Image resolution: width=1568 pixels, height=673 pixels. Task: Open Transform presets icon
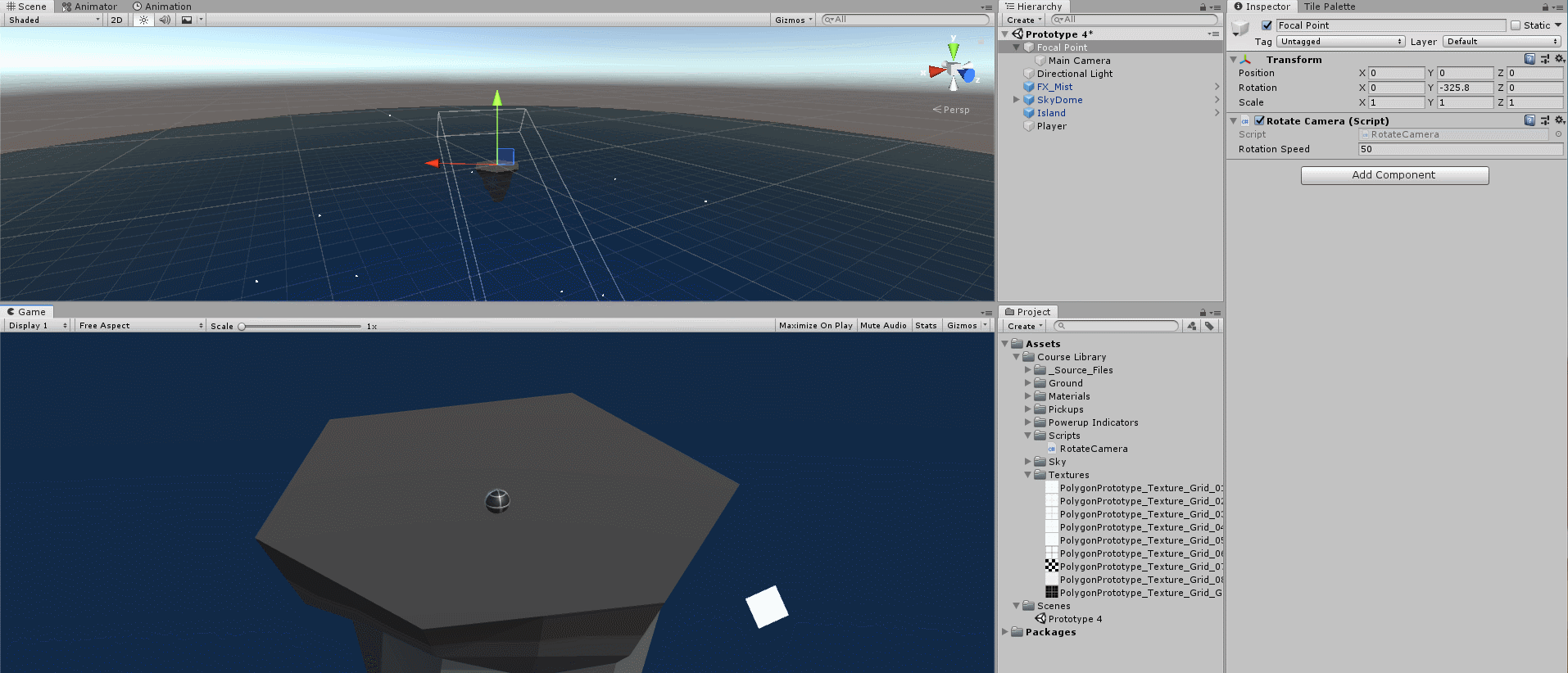1544,59
